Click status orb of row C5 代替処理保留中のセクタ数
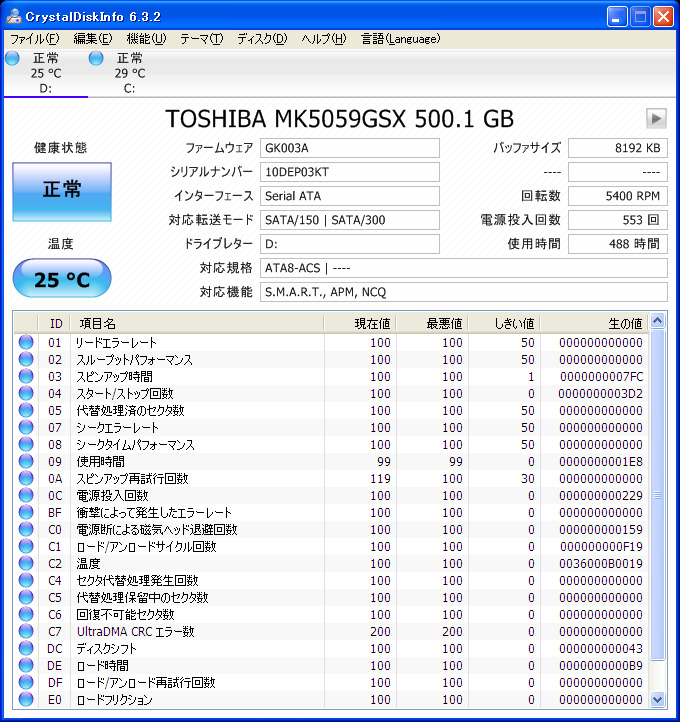The height and width of the screenshot is (722, 680). (x=26, y=598)
